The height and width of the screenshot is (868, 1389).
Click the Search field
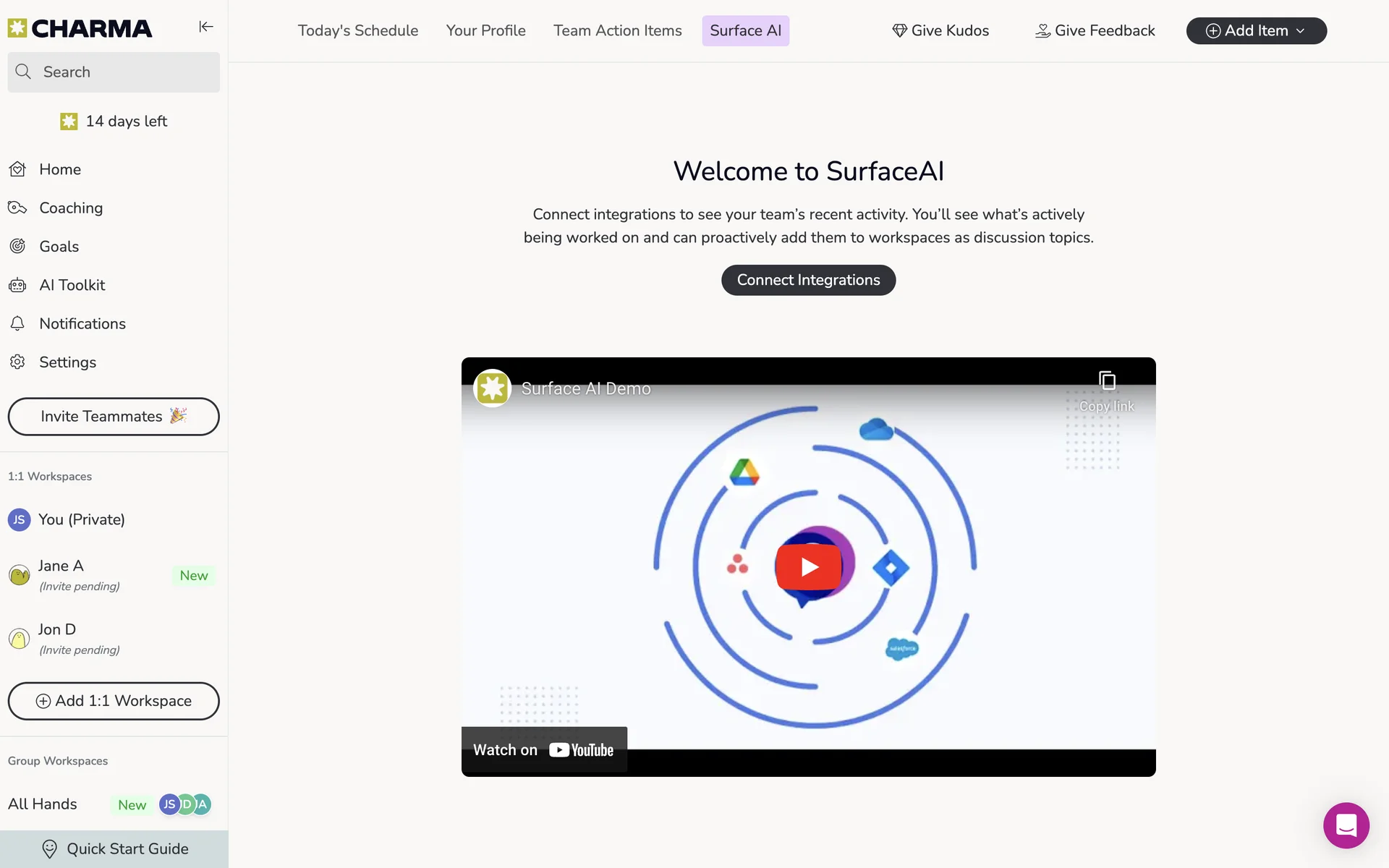point(114,72)
